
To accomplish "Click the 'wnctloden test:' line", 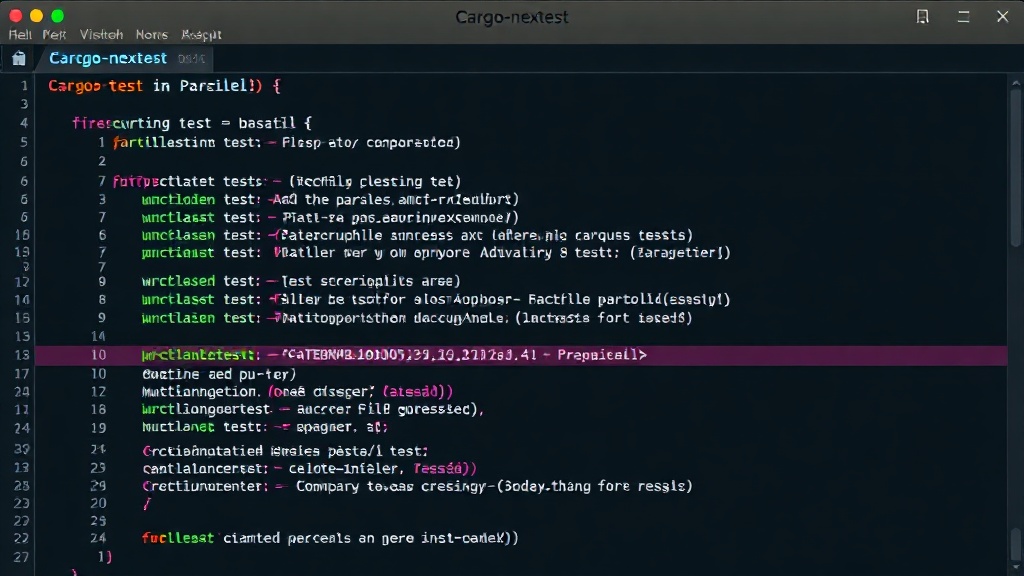I will tap(330, 199).
